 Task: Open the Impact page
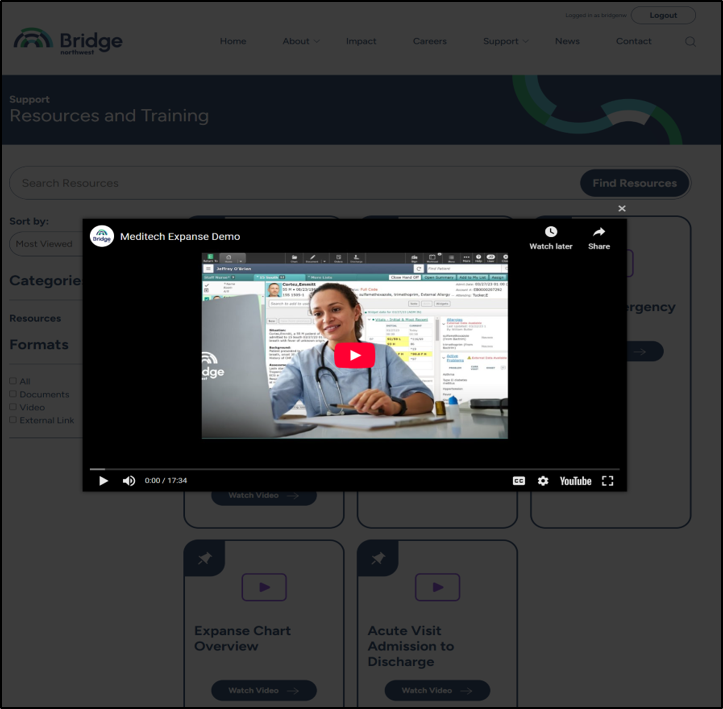[361, 41]
